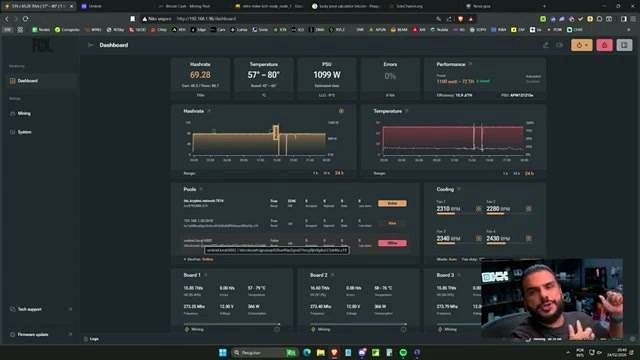Image resolution: width=640 pixels, height=360 pixels.
Task: Click the 57° – 80° temperature value
Action: click(264, 75)
